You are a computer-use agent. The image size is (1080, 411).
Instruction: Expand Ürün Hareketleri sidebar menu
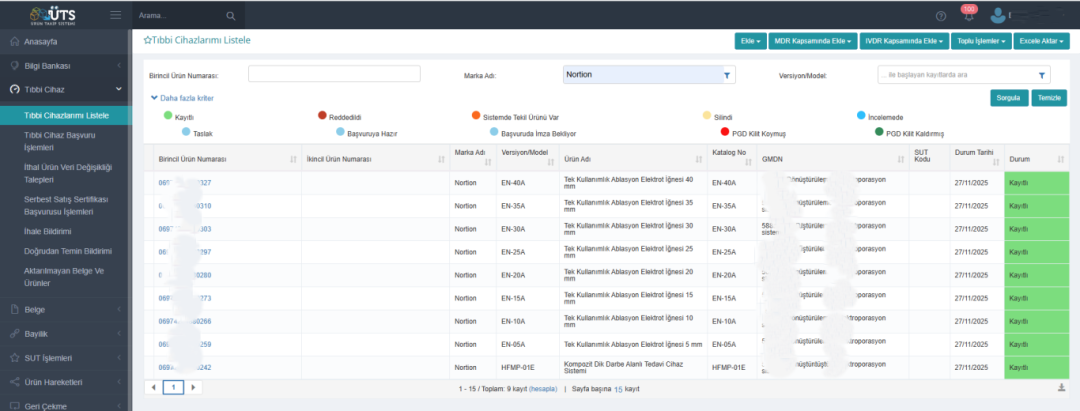(x=65, y=382)
